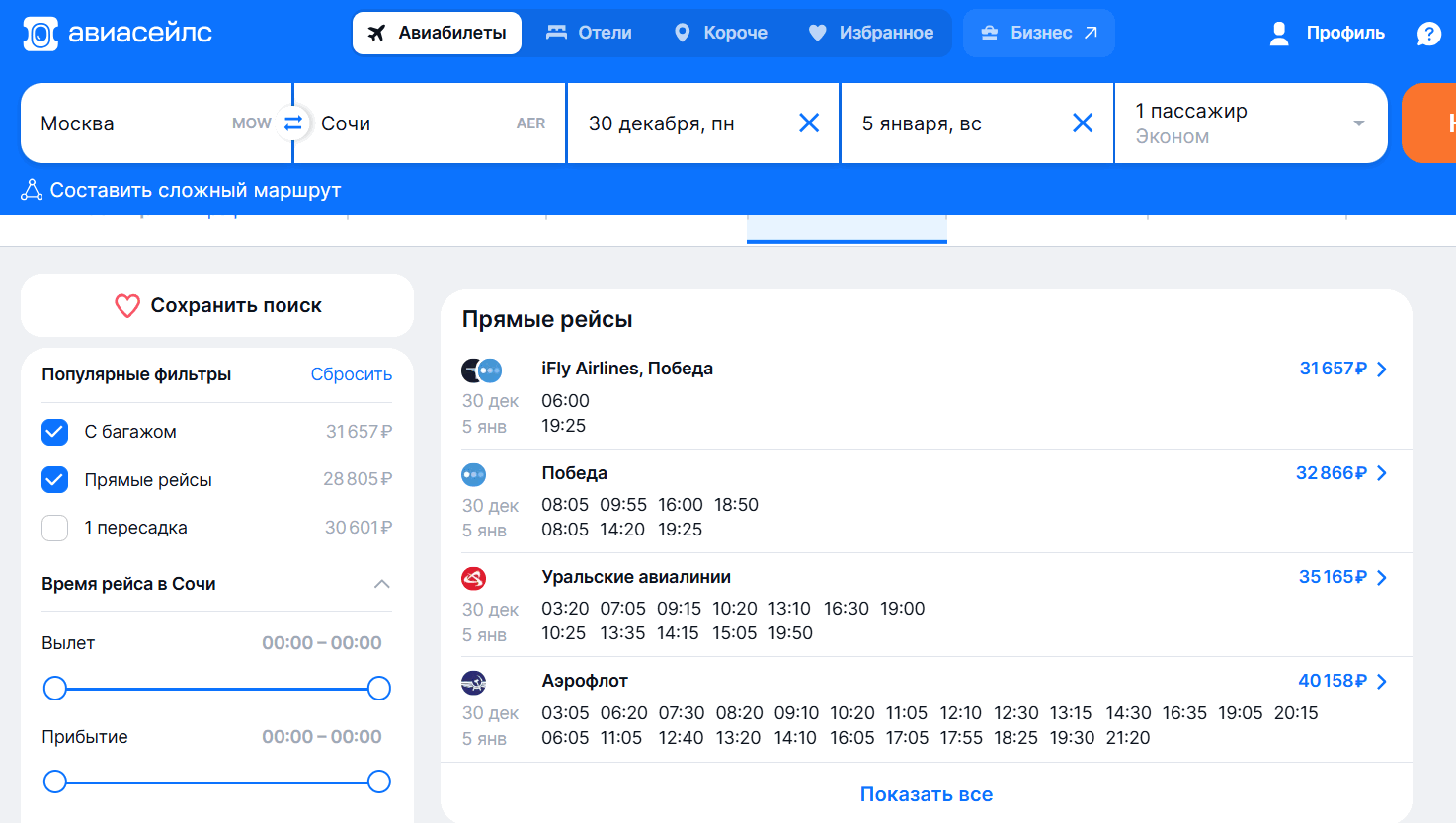
Task: Click the profile person icon
Action: [1279, 34]
